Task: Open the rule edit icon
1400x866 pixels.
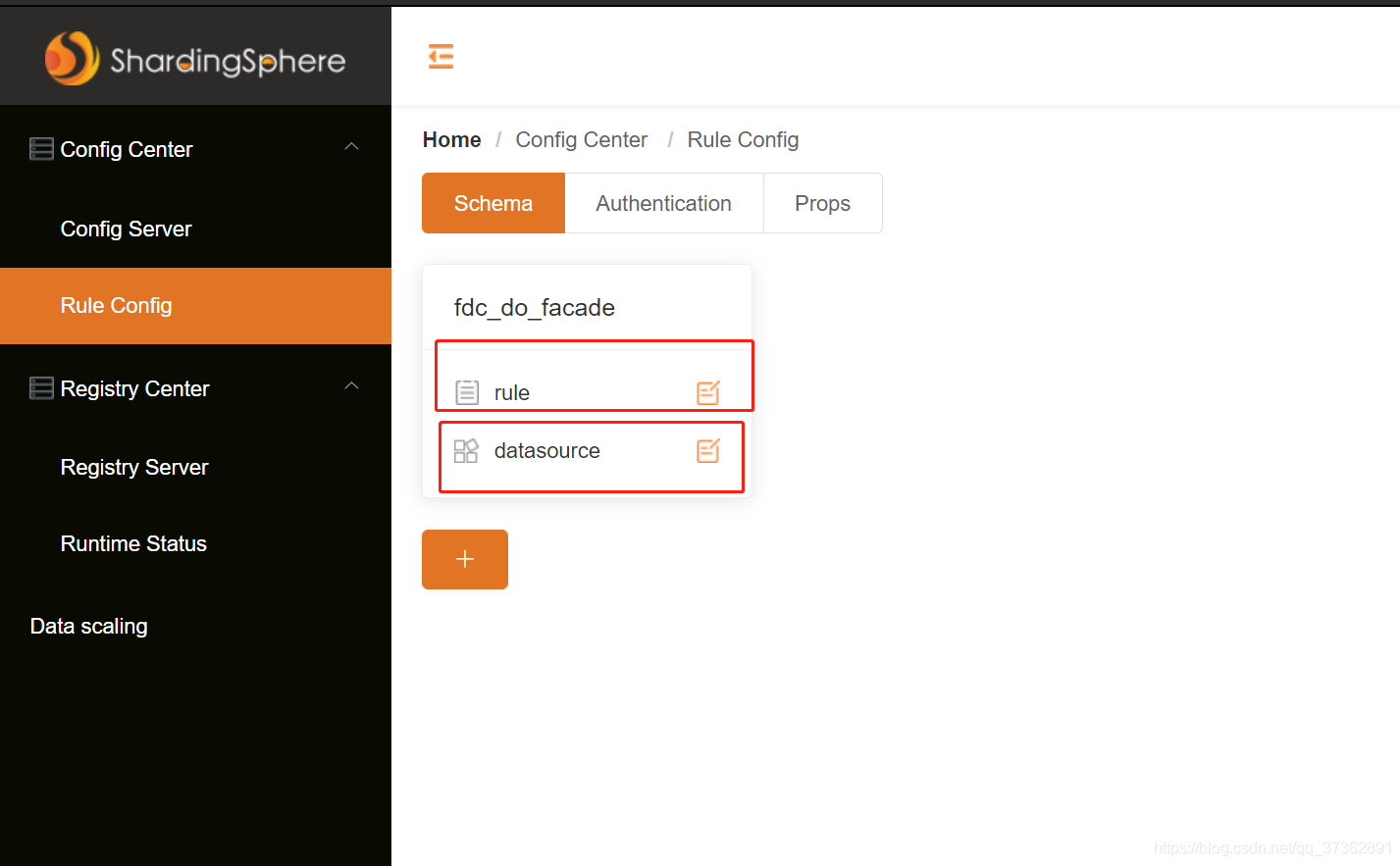Action: (x=708, y=392)
